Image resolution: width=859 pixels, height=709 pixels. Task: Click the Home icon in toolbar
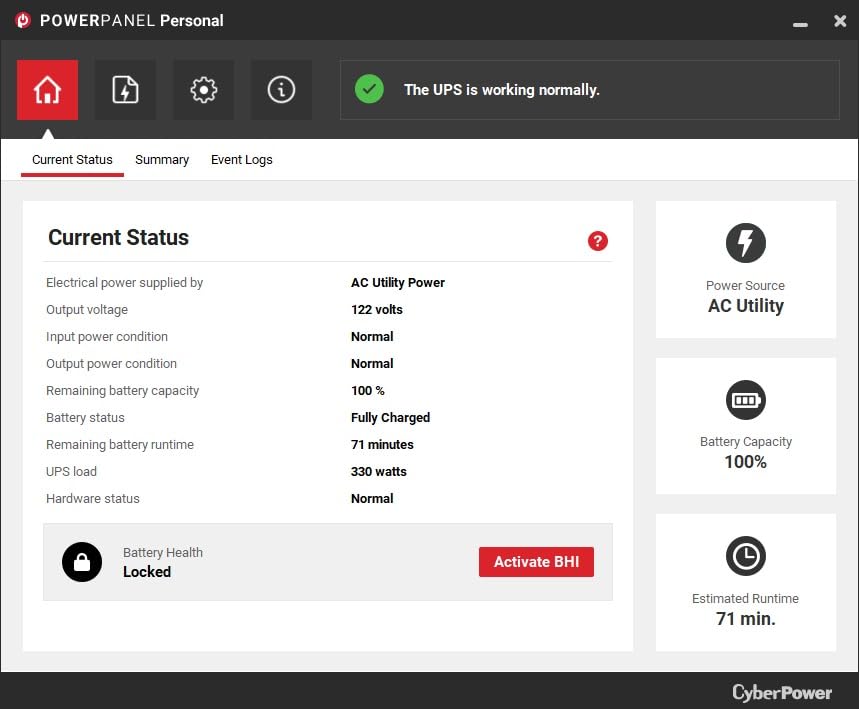47,90
